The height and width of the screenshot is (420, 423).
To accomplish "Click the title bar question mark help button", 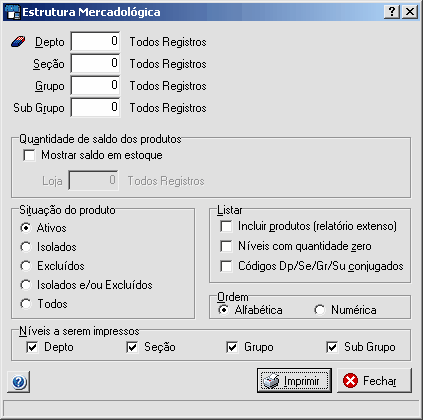I will tap(392, 12).
